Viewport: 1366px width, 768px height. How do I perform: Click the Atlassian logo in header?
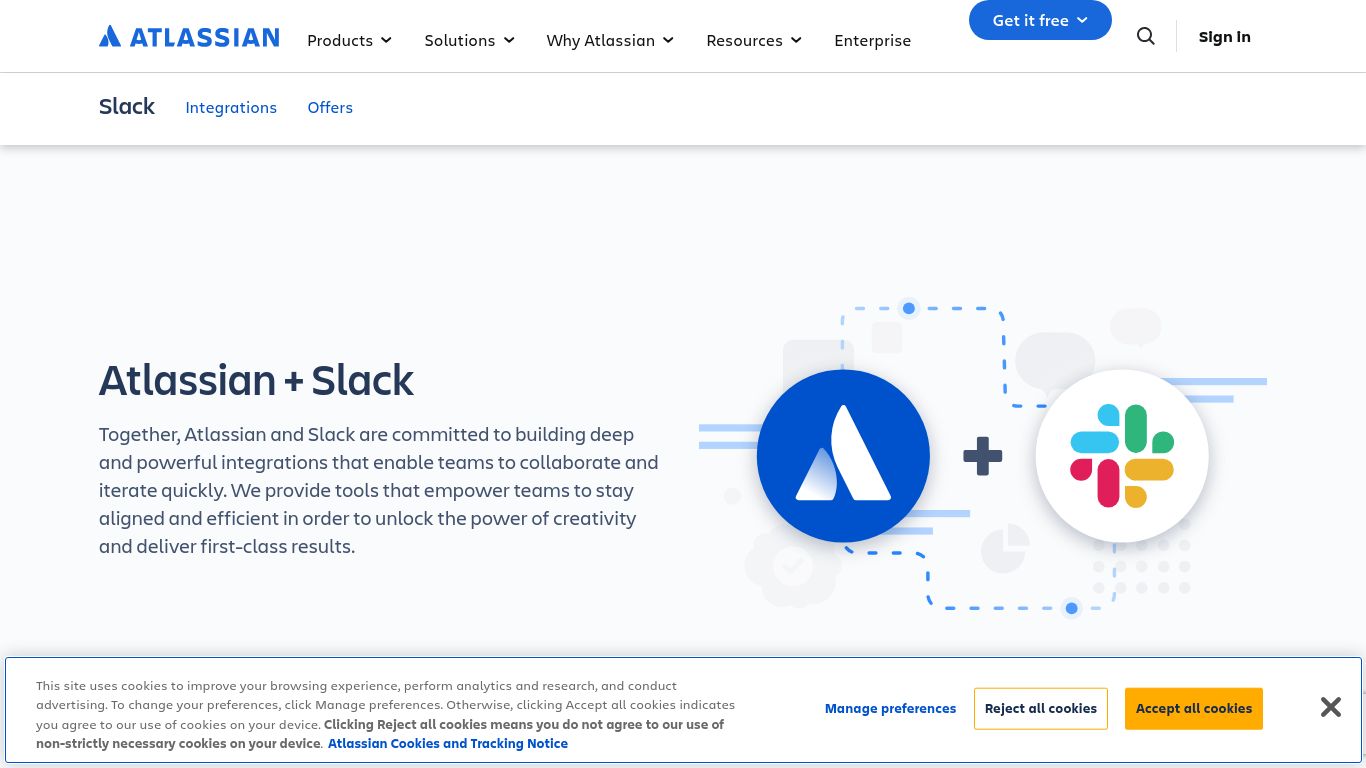click(x=189, y=37)
